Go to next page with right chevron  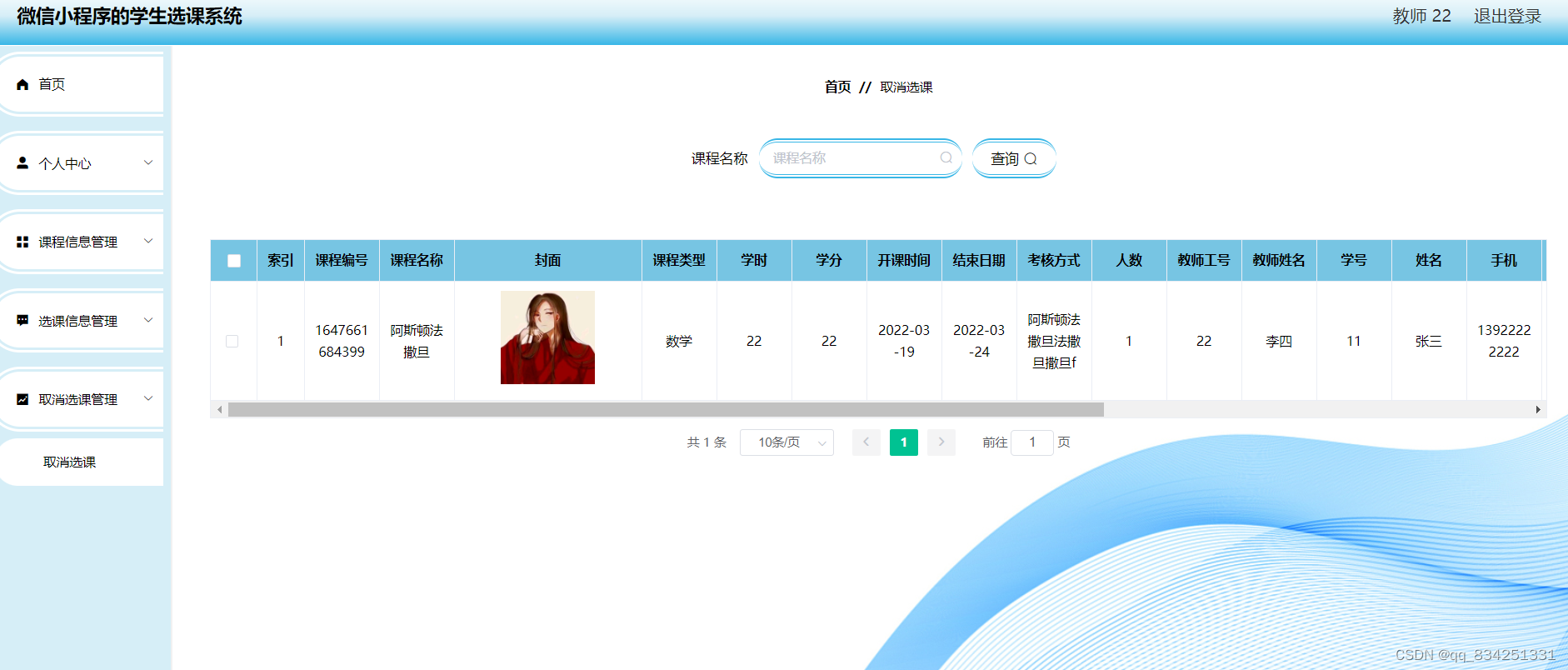pyautogui.click(x=941, y=442)
